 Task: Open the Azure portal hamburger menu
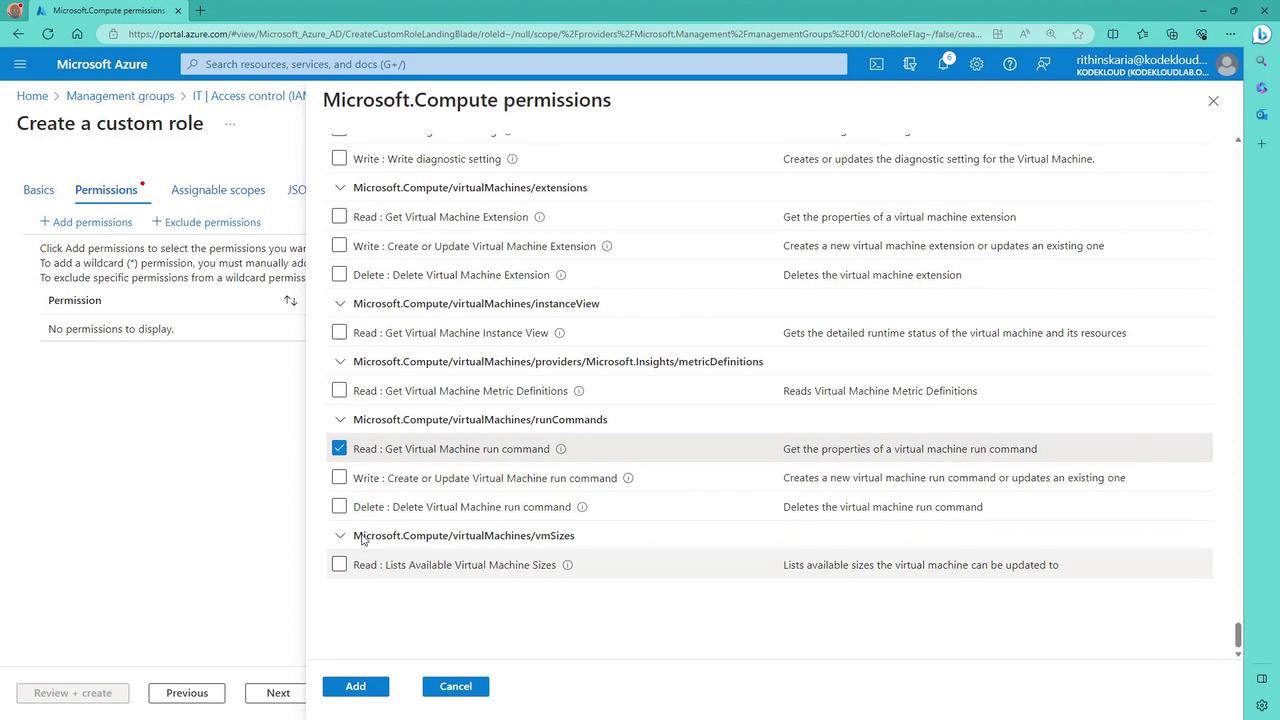(x=20, y=64)
